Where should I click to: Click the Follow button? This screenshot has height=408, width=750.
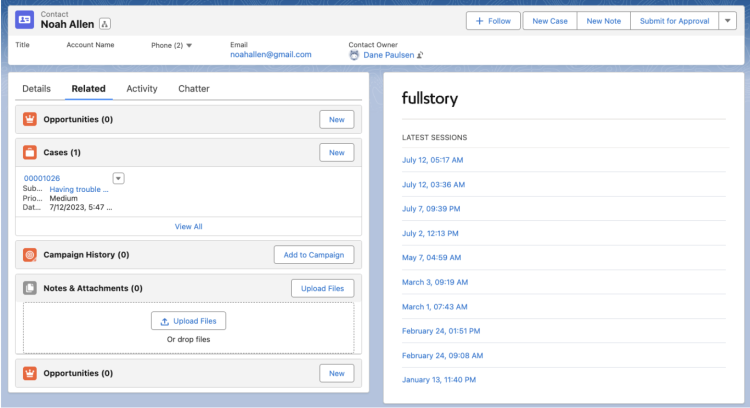[493, 21]
